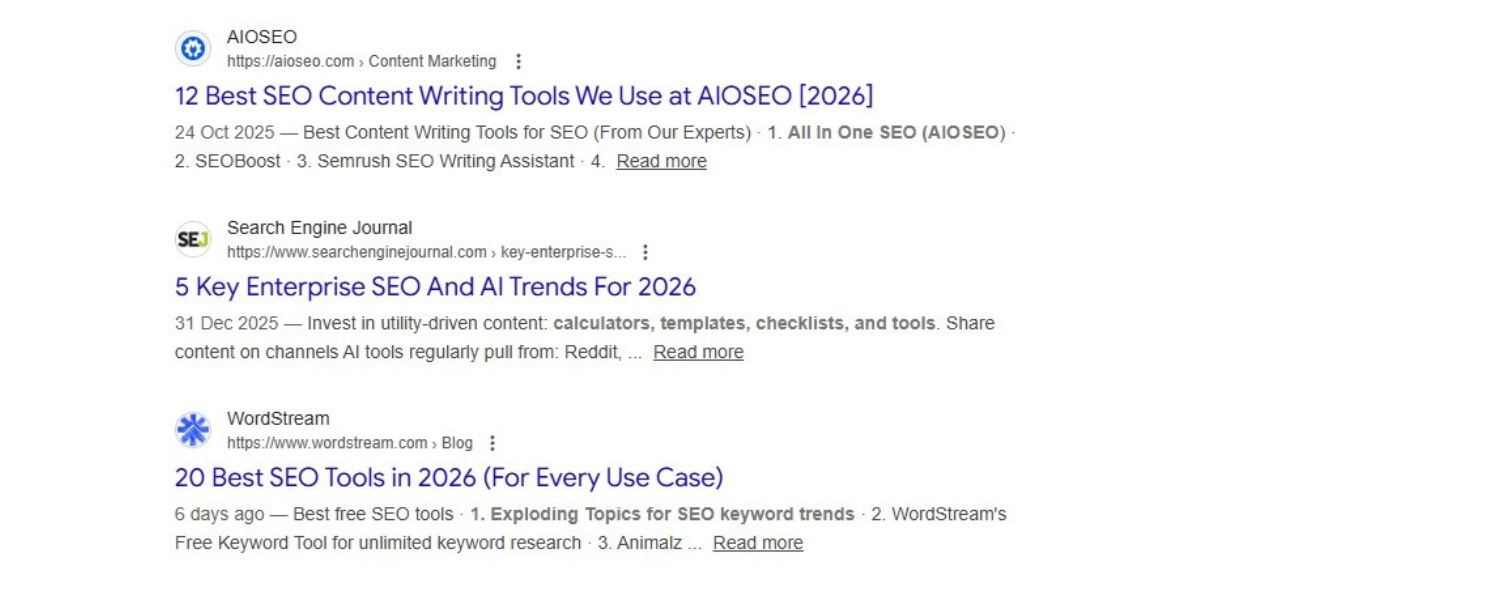Open three-dot menu beside aioseo.com URL

click(518, 61)
